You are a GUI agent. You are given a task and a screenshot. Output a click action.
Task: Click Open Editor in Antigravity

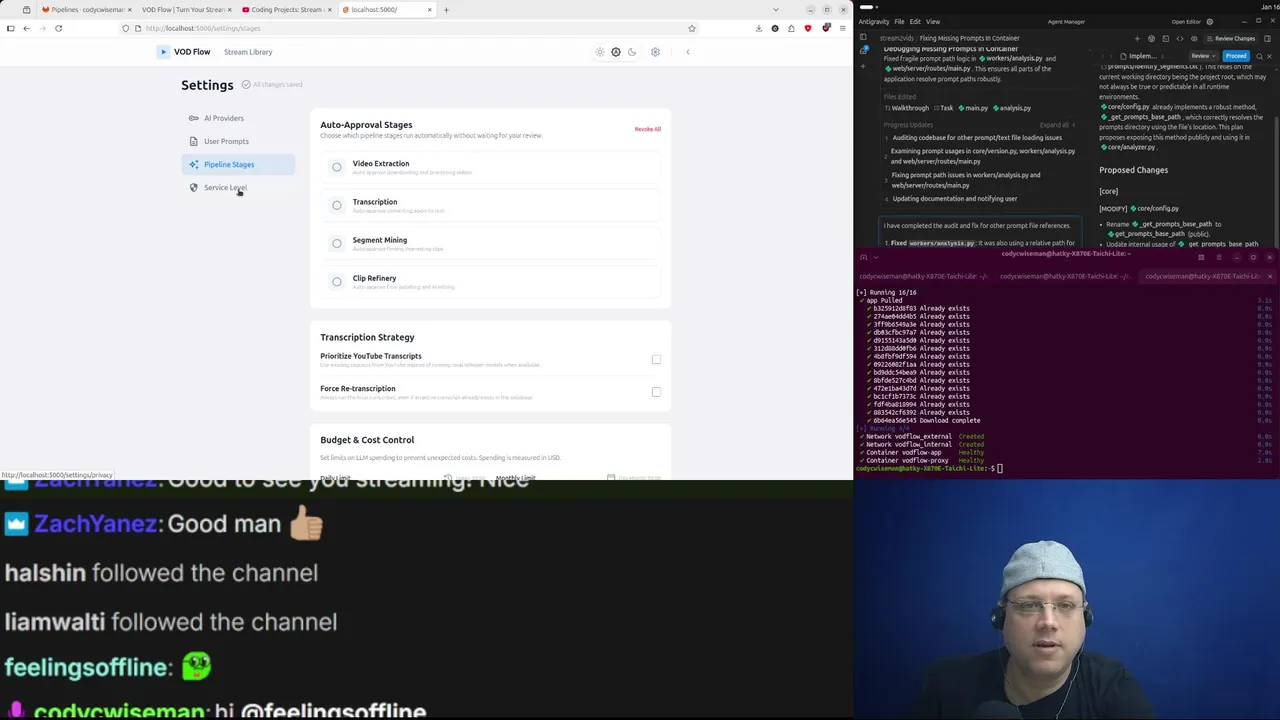click(x=1186, y=22)
